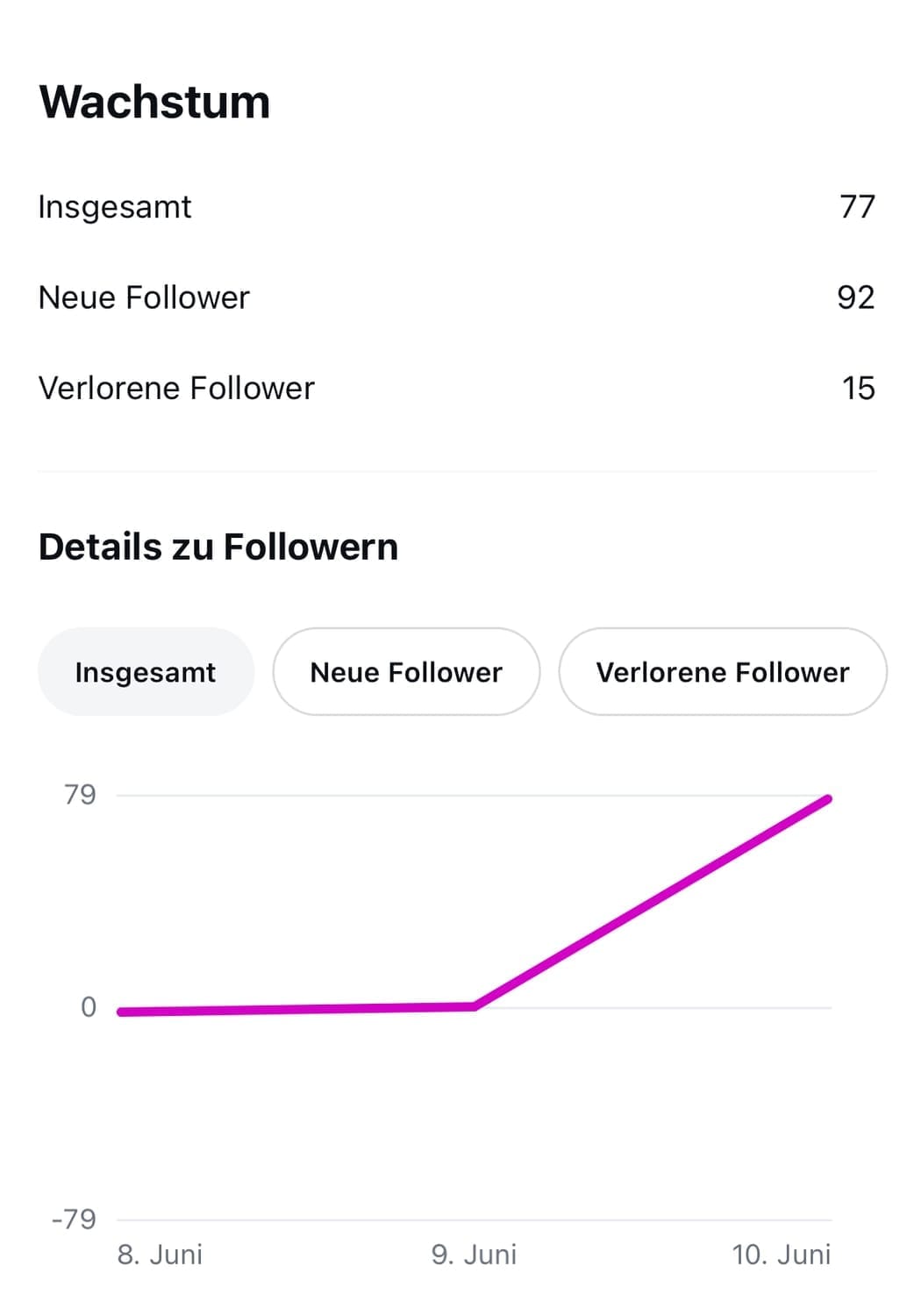Select the 9. Juni date label
Image resolution: width=914 pixels, height=1316 pixels.
(x=474, y=1255)
